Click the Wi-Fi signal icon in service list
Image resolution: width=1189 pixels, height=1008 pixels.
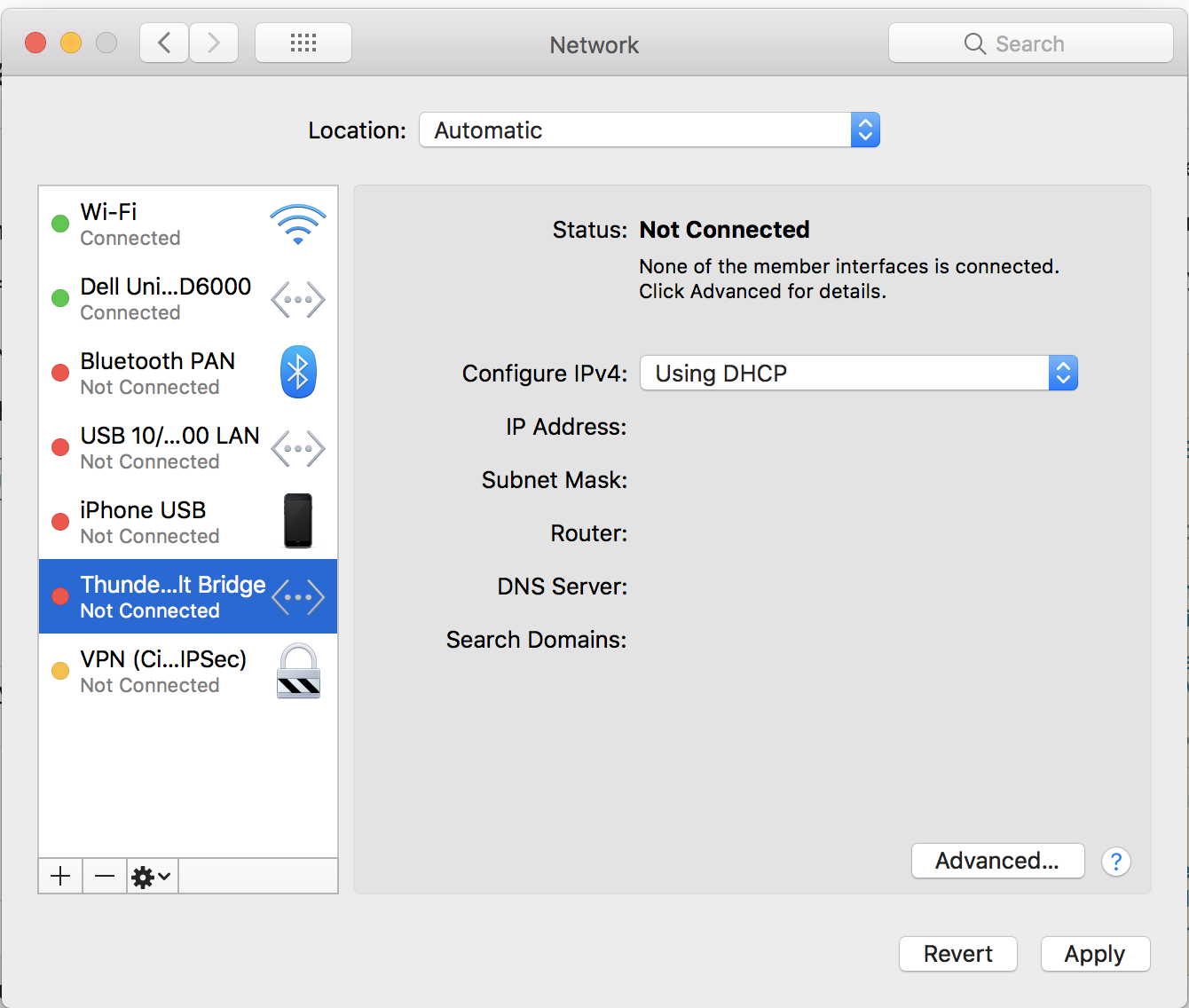click(298, 224)
